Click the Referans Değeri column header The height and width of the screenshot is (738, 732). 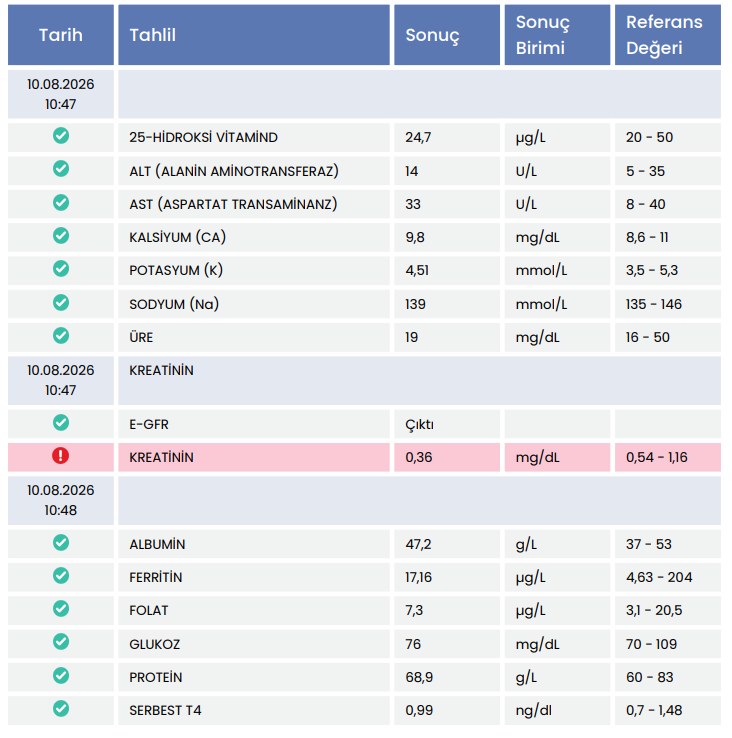(668, 35)
